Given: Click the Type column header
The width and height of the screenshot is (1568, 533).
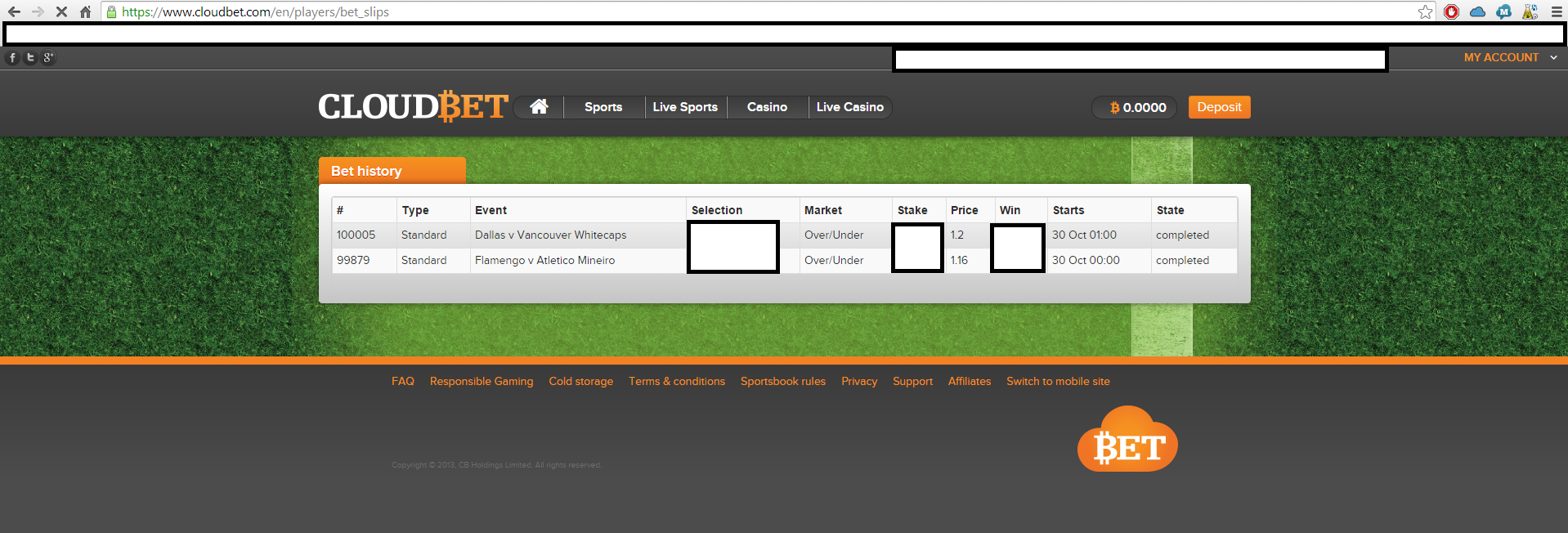Looking at the screenshot, I should tap(415, 210).
